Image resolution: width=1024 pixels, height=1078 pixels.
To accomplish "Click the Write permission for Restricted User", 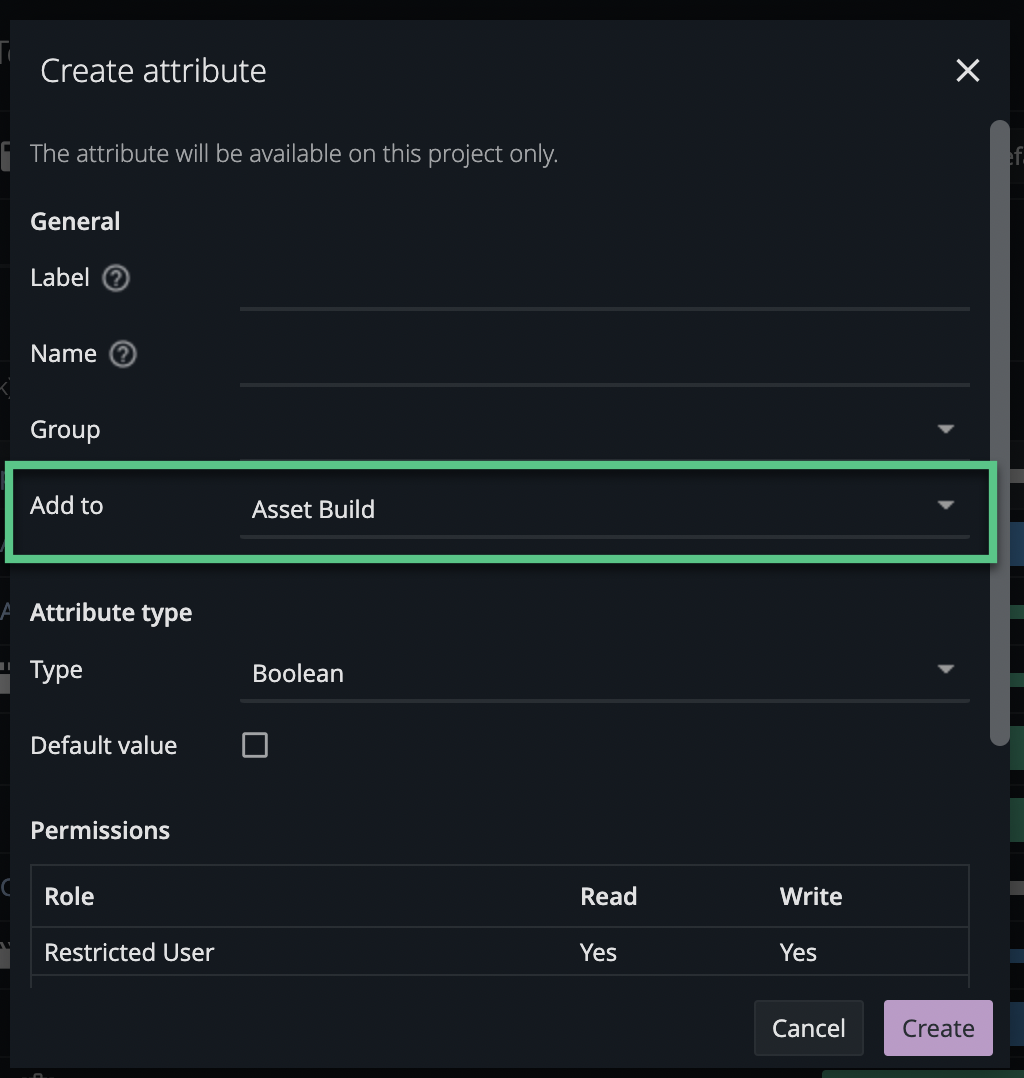I will [x=798, y=952].
